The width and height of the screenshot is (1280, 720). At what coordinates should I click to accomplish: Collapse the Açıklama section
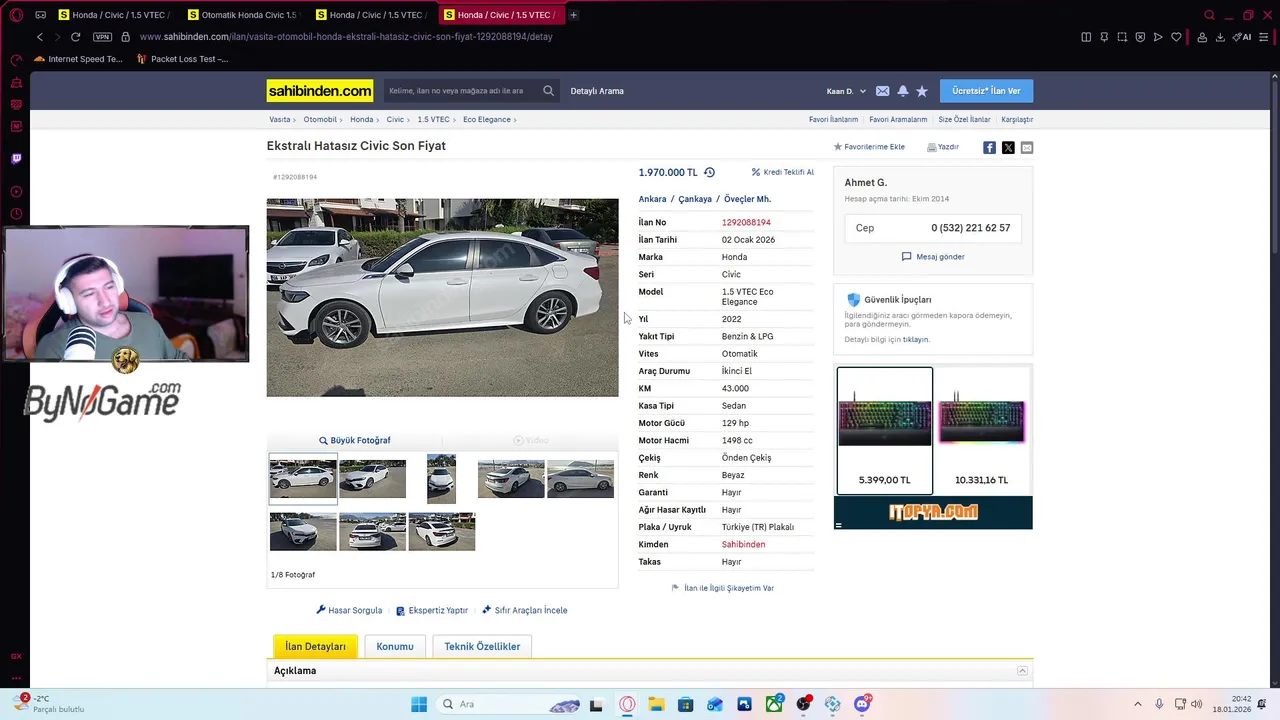pos(1022,671)
